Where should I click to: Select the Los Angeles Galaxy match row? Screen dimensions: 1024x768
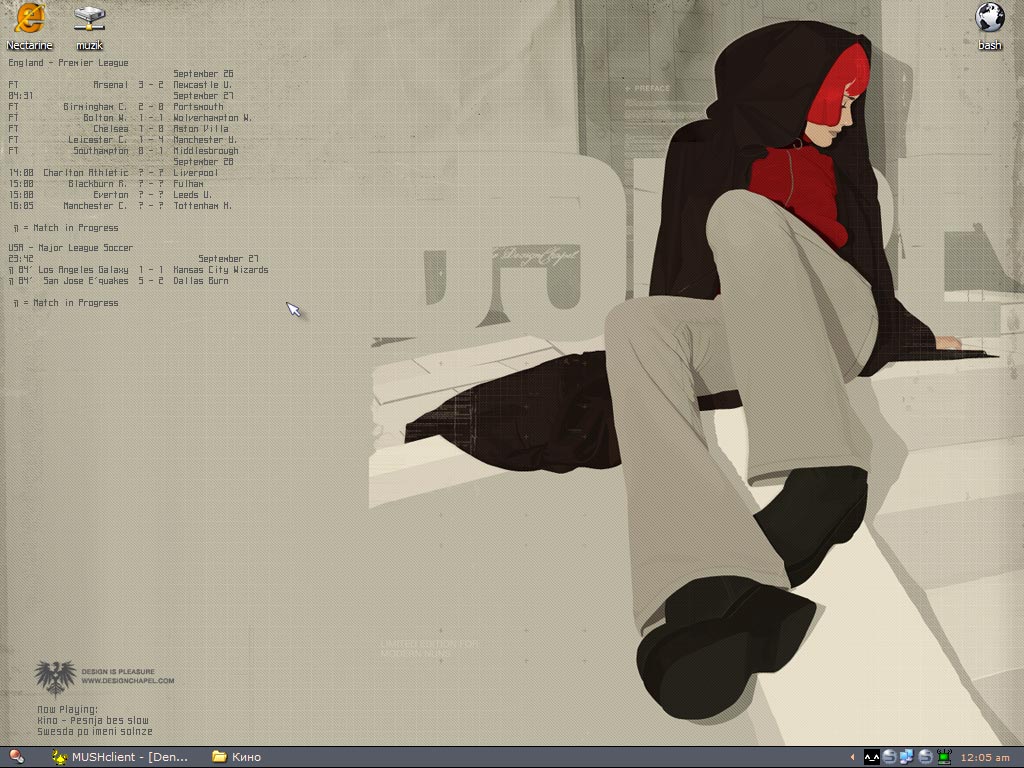coord(138,270)
